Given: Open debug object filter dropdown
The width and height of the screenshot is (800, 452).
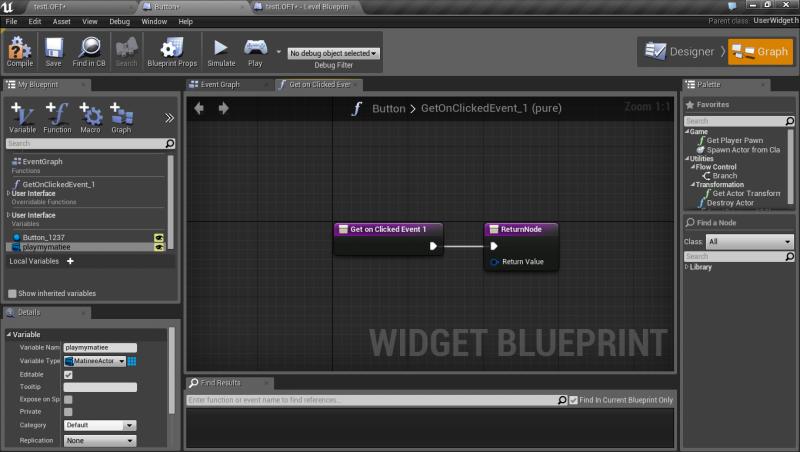Looking at the screenshot, I should point(334,53).
